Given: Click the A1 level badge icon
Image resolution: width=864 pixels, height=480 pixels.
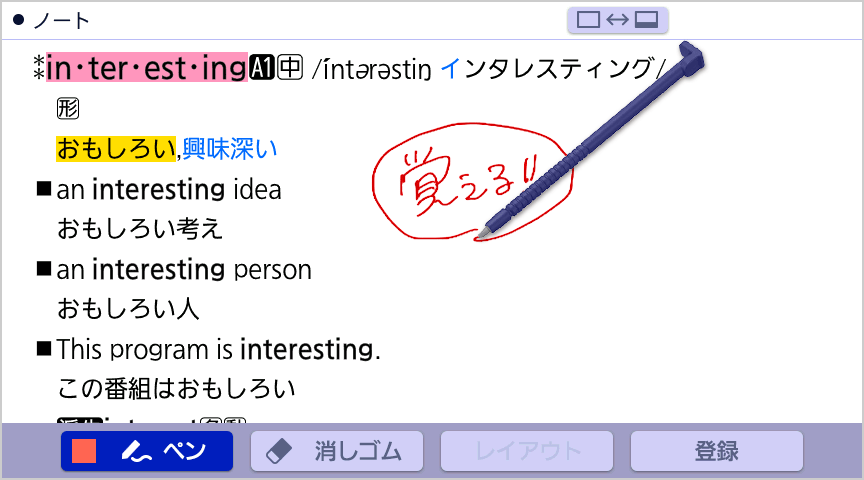Looking at the screenshot, I should point(261,68).
